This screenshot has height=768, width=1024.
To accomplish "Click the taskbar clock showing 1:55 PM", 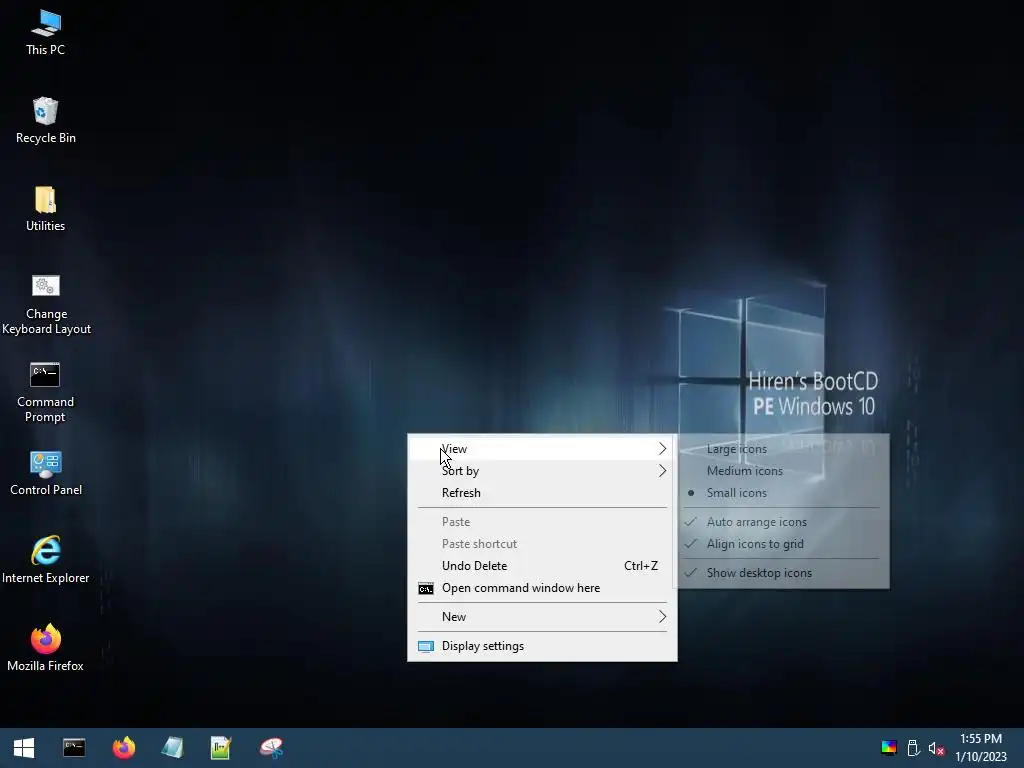I will (x=981, y=748).
